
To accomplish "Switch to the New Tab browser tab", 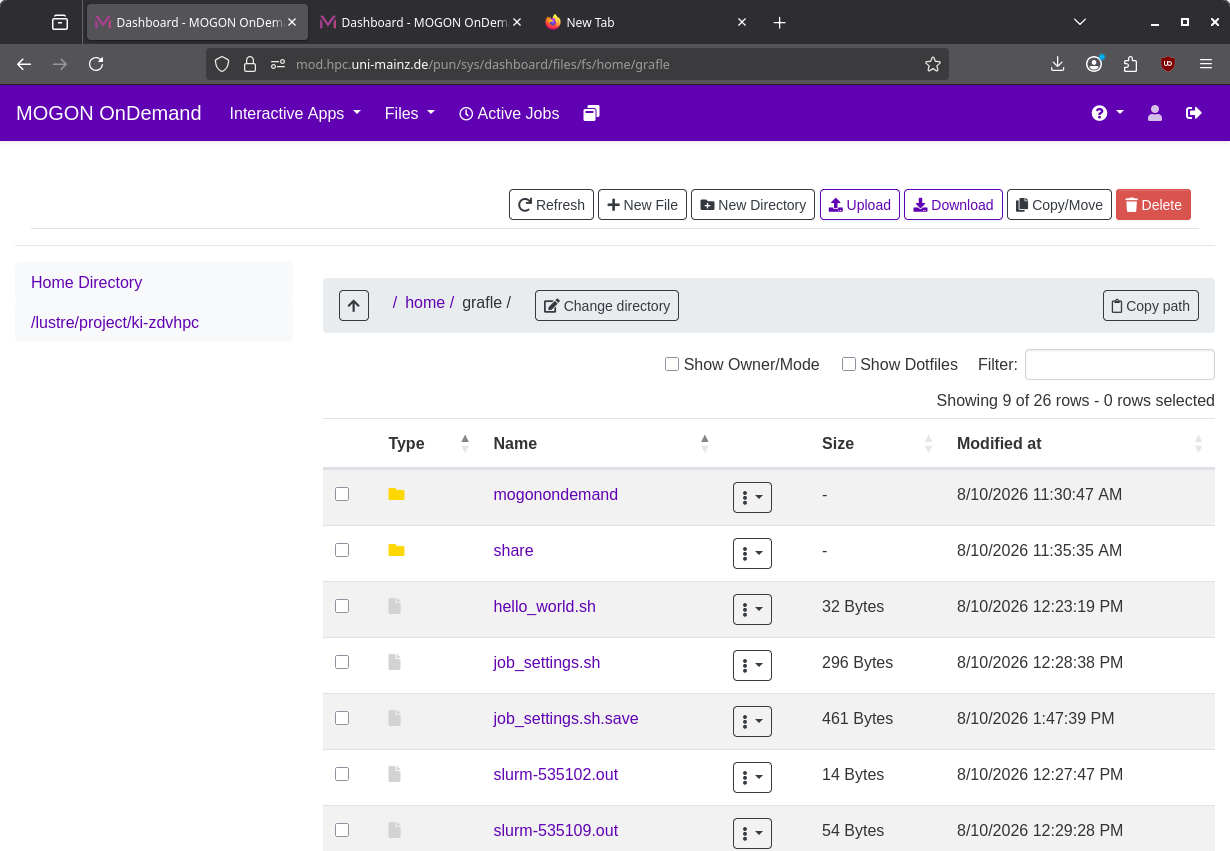I will [x=647, y=22].
